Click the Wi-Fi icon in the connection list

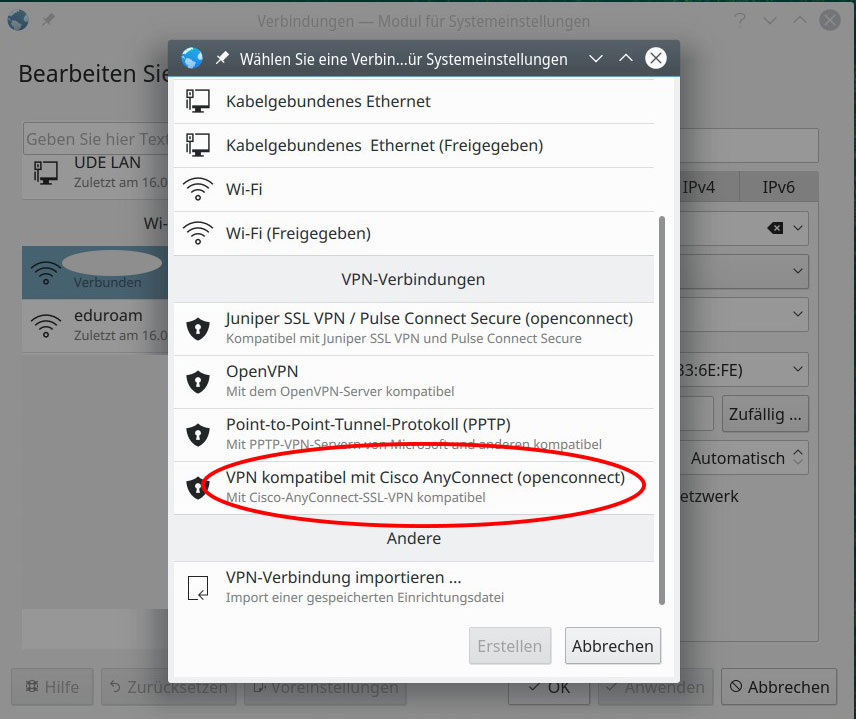(197, 187)
